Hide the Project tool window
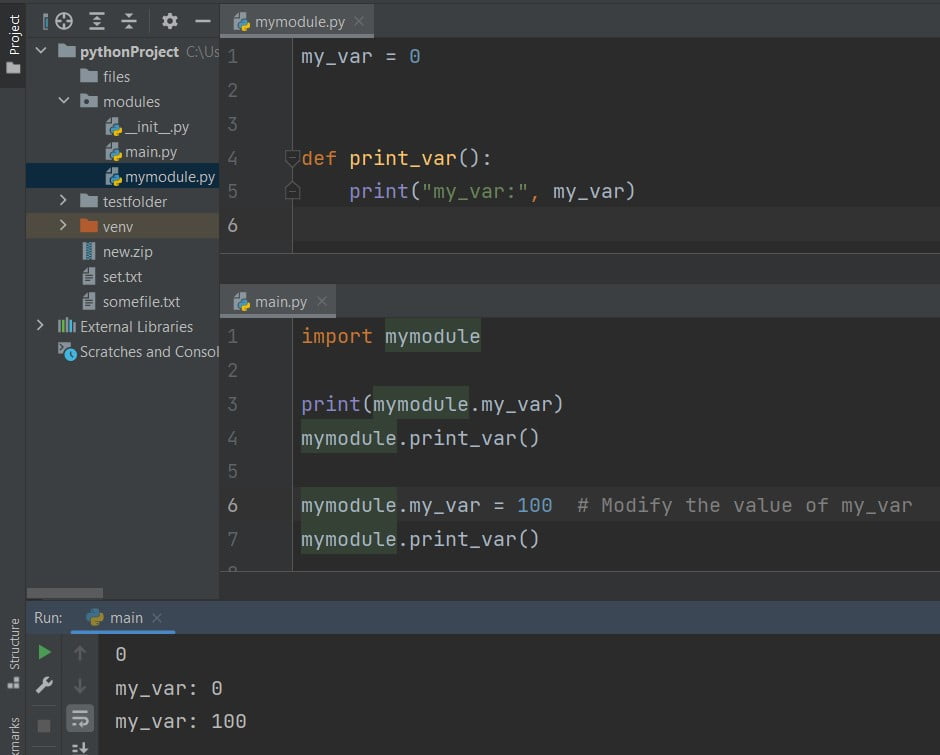The width and height of the screenshot is (940, 755). [x=201, y=20]
